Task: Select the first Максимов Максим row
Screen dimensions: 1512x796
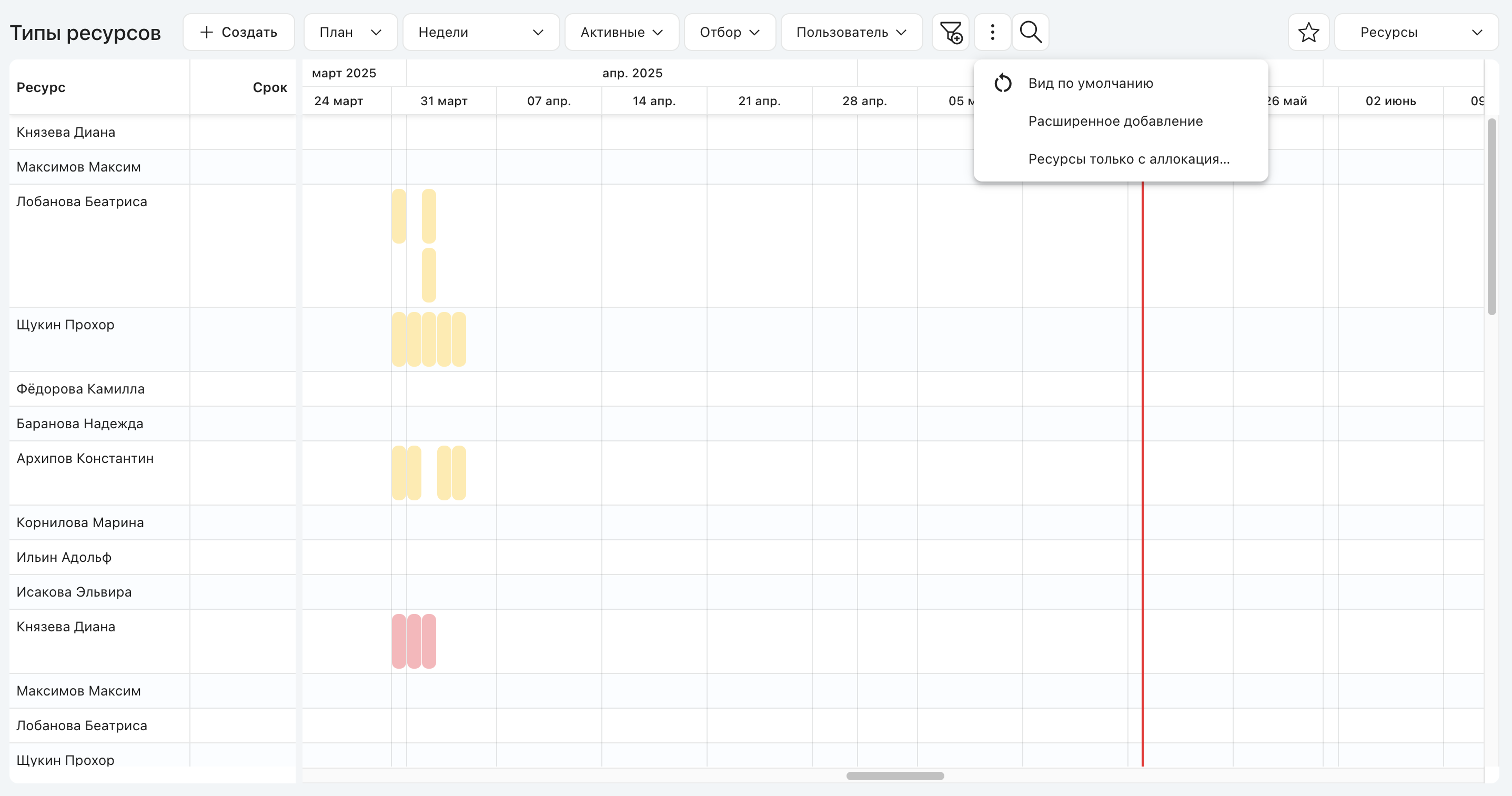Action: 153,167
